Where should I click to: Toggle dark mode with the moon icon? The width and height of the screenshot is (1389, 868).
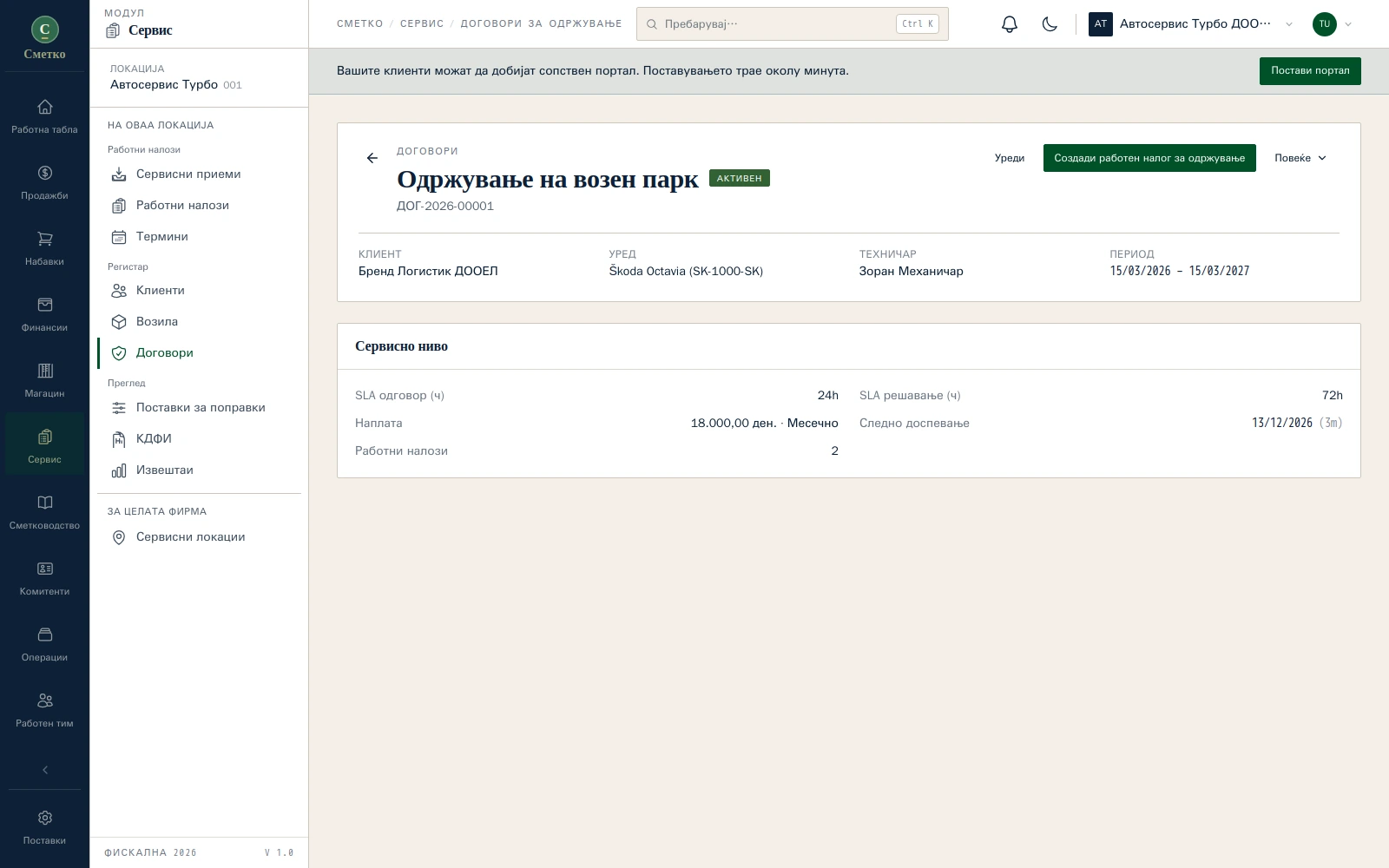pos(1050,24)
